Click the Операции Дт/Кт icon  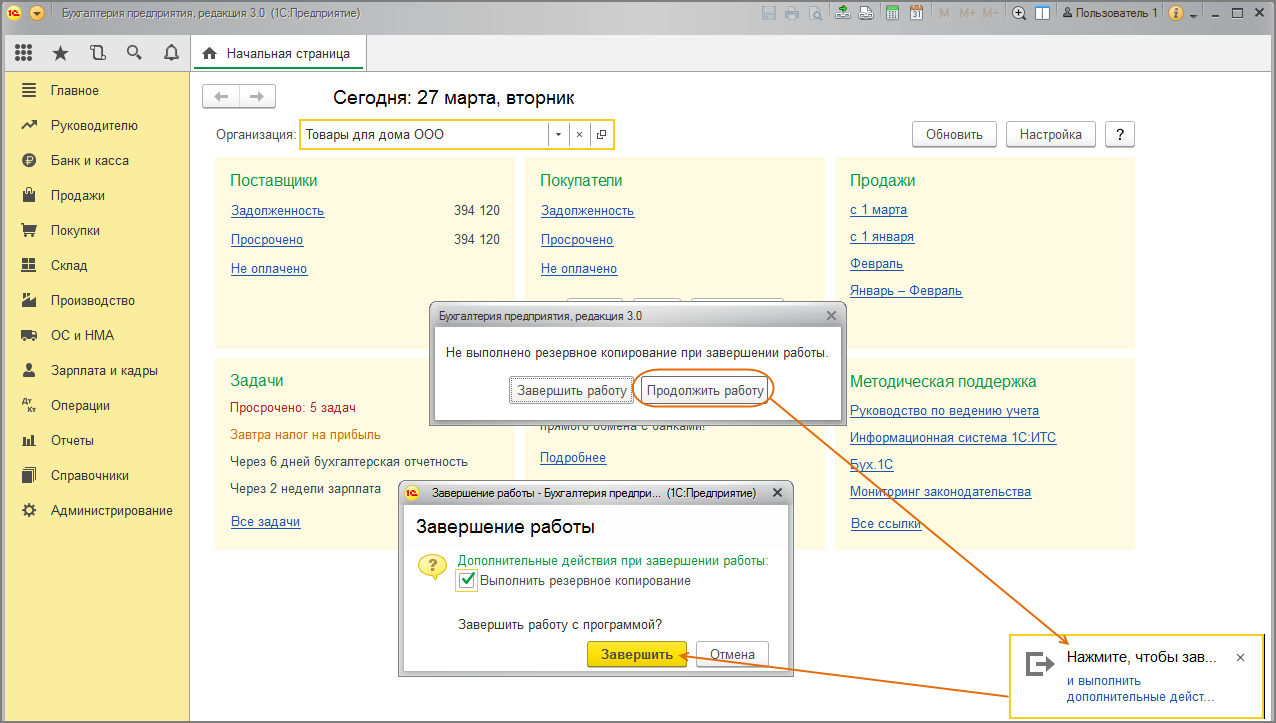tap(29, 405)
